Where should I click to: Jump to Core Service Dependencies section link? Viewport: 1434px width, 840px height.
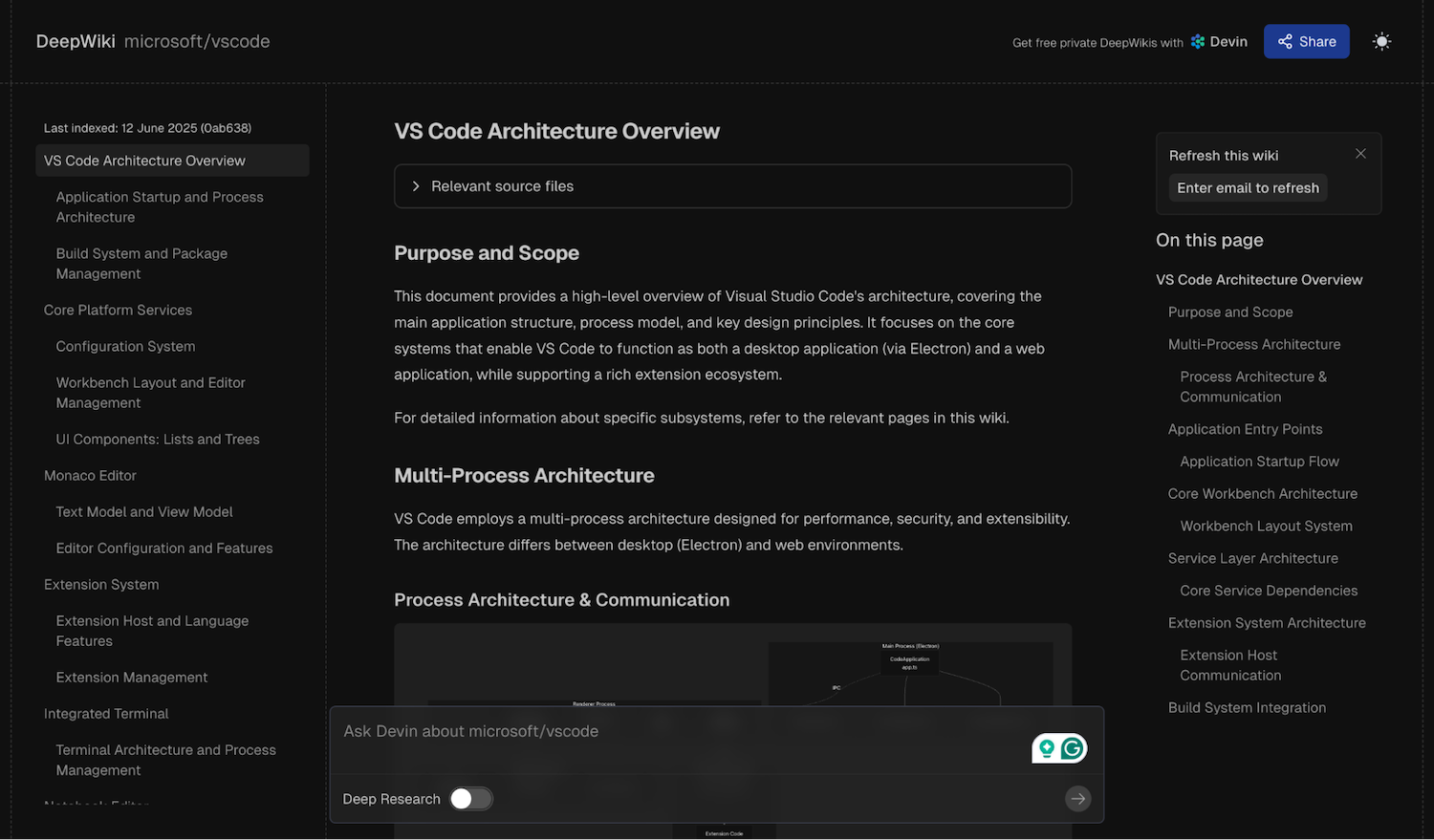1269,592
